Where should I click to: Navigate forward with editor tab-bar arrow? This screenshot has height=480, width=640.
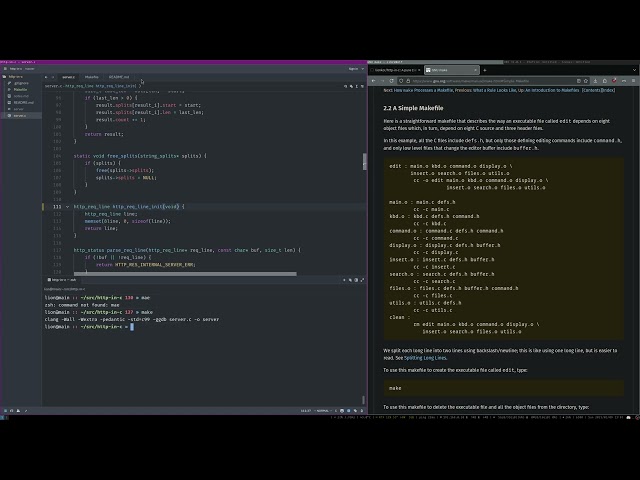coord(53,77)
